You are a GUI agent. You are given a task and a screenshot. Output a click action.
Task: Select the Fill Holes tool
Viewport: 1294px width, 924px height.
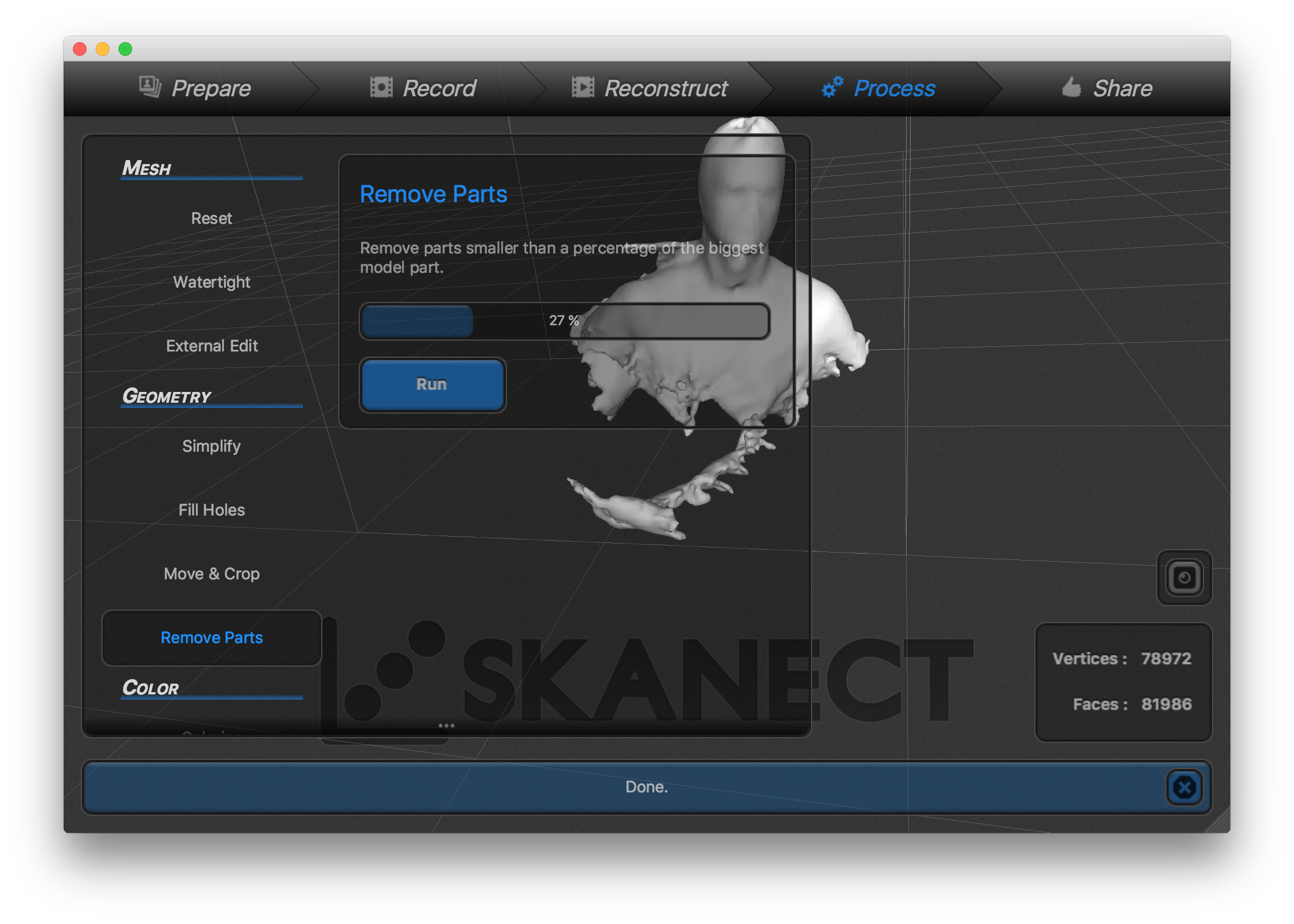tap(211, 510)
